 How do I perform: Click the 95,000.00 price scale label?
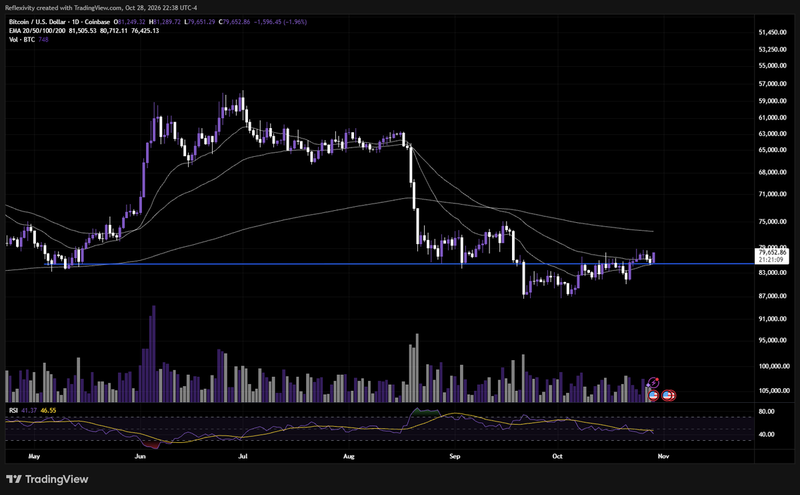coord(772,340)
